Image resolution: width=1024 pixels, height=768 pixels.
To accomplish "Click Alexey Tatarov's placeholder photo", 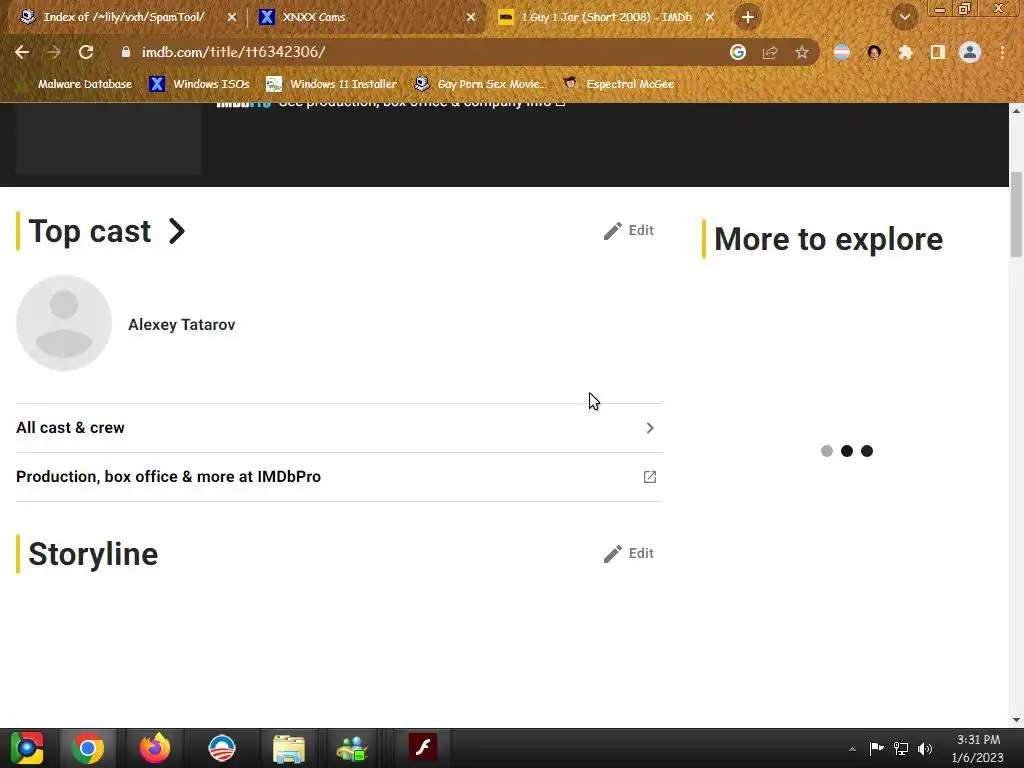I will pyautogui.click(x=64, y=323).
